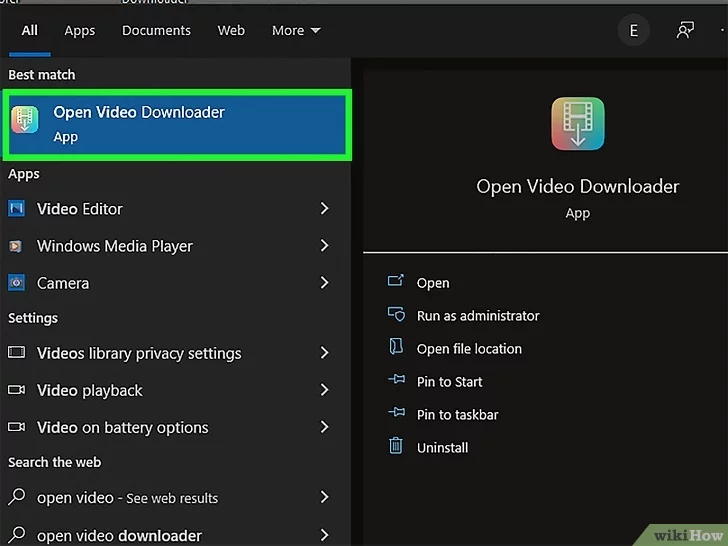Expand Camera options chevron

click(325, 283)
